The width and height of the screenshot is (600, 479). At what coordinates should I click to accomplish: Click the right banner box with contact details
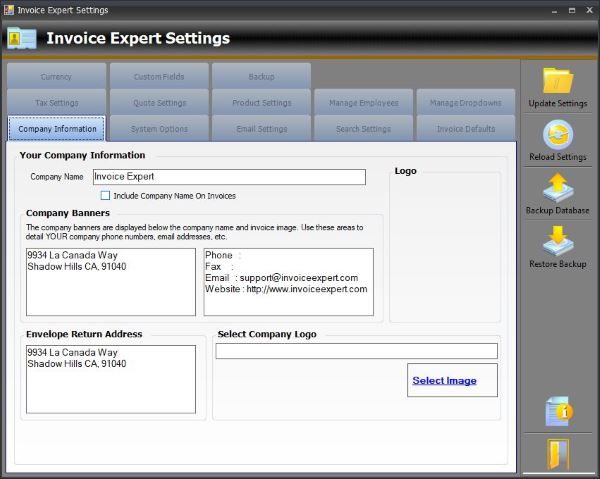pos(289,282)
